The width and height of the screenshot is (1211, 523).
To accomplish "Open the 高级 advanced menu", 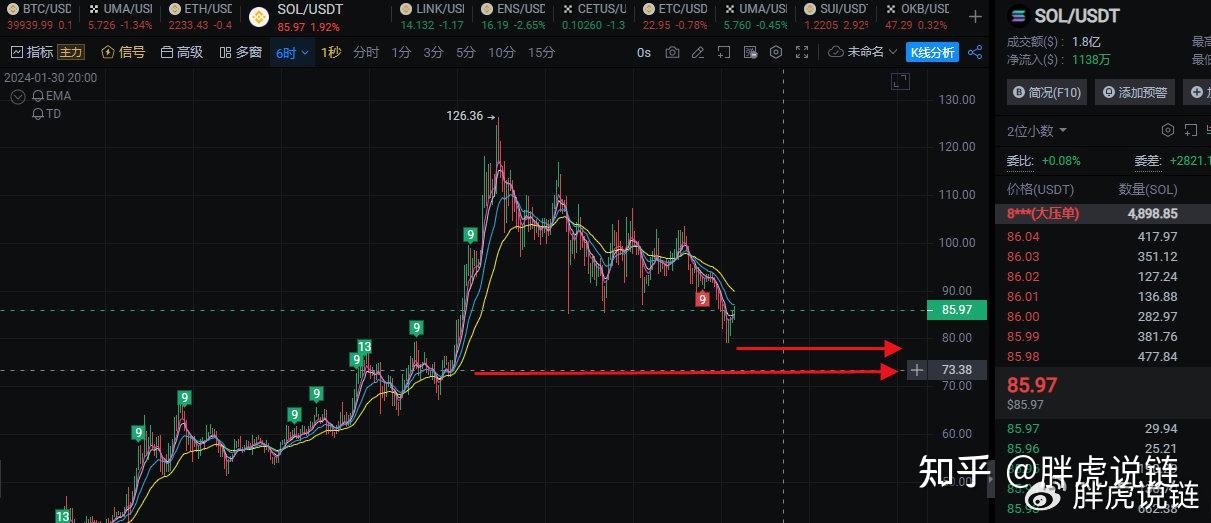I will (x=181, y=52).
